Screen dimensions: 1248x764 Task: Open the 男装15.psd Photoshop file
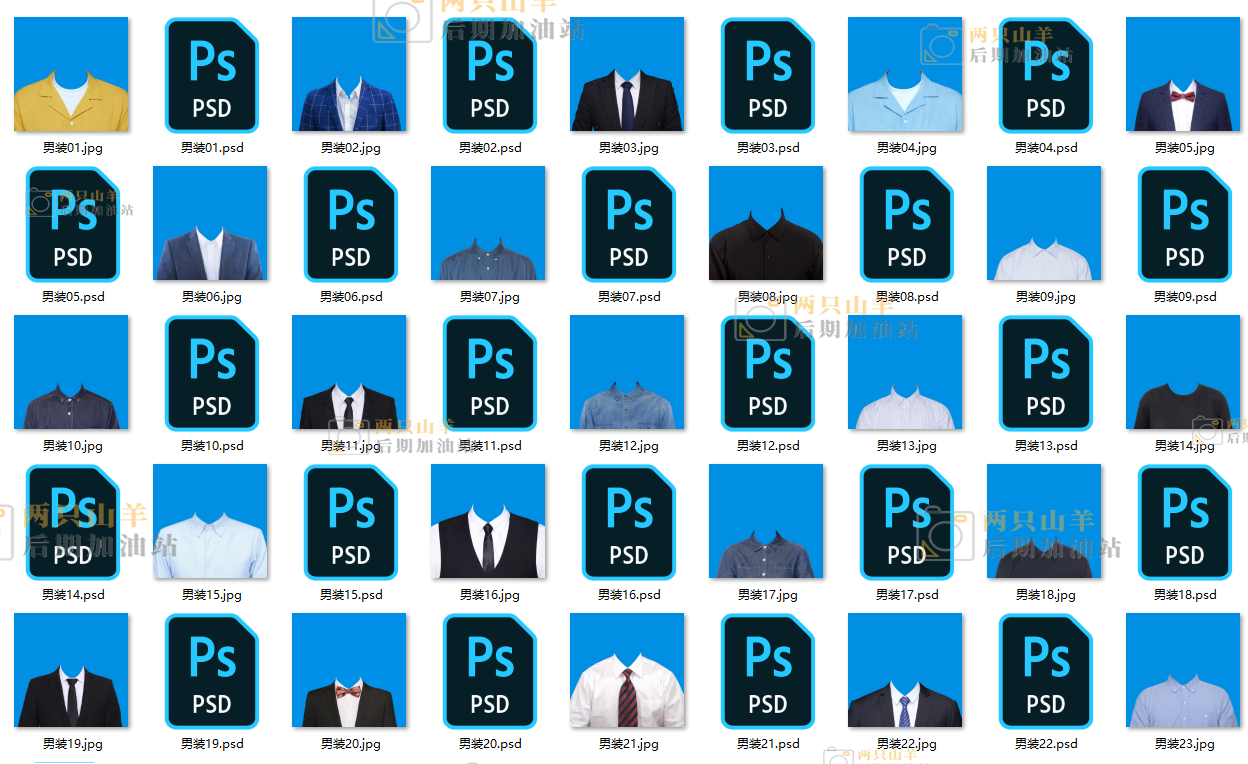(x=350, y=522)
